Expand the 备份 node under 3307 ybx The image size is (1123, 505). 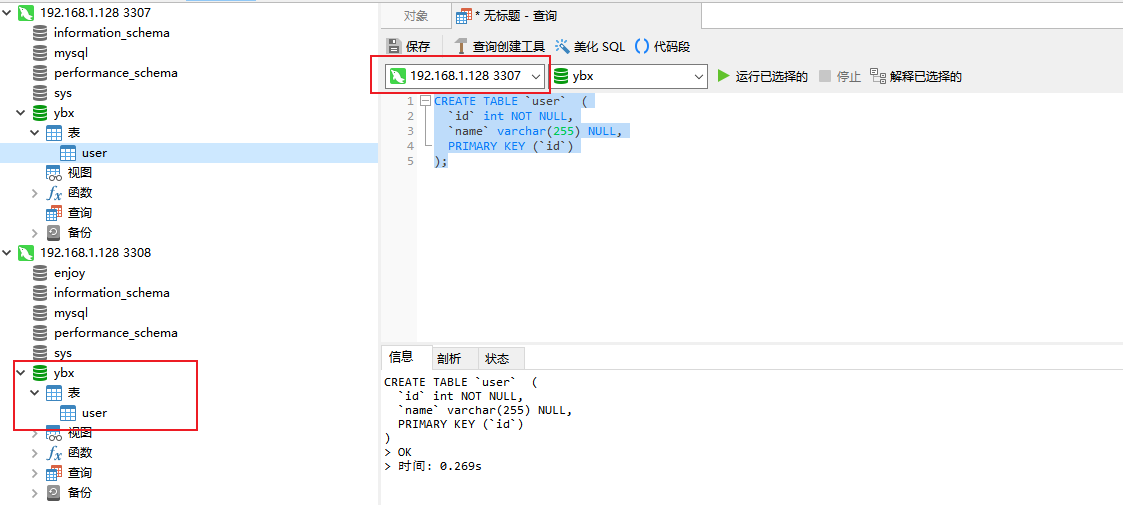(x=34, y=233)
